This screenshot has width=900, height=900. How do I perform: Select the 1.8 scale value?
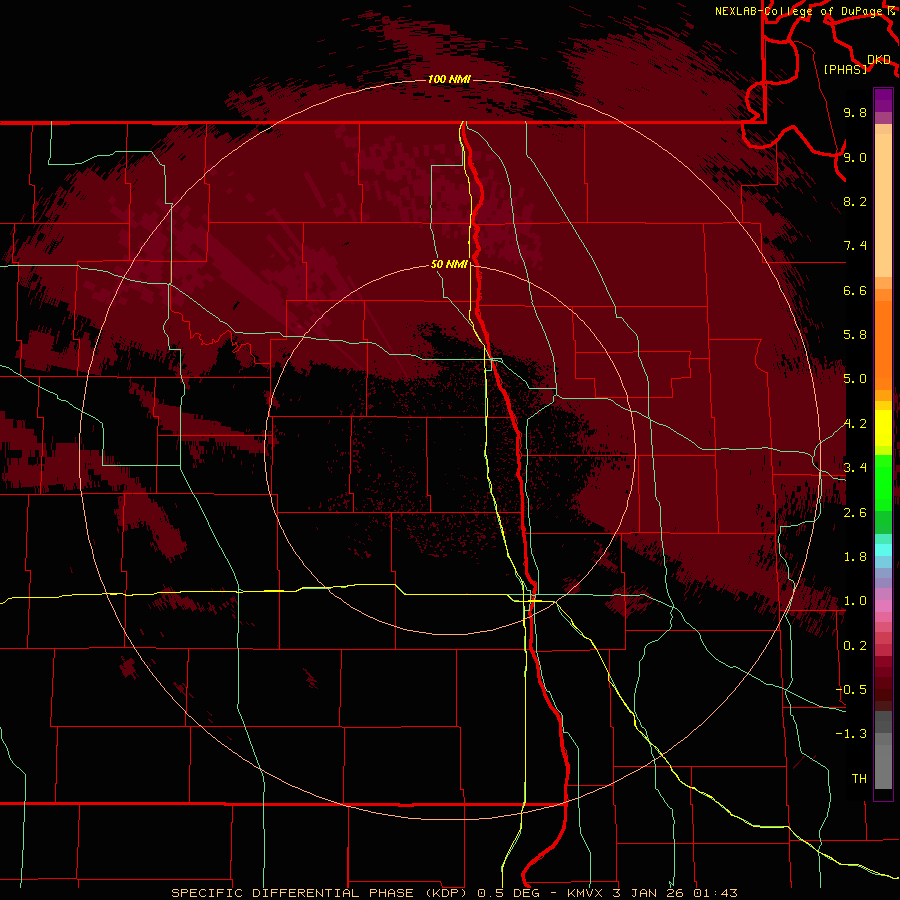855,557
